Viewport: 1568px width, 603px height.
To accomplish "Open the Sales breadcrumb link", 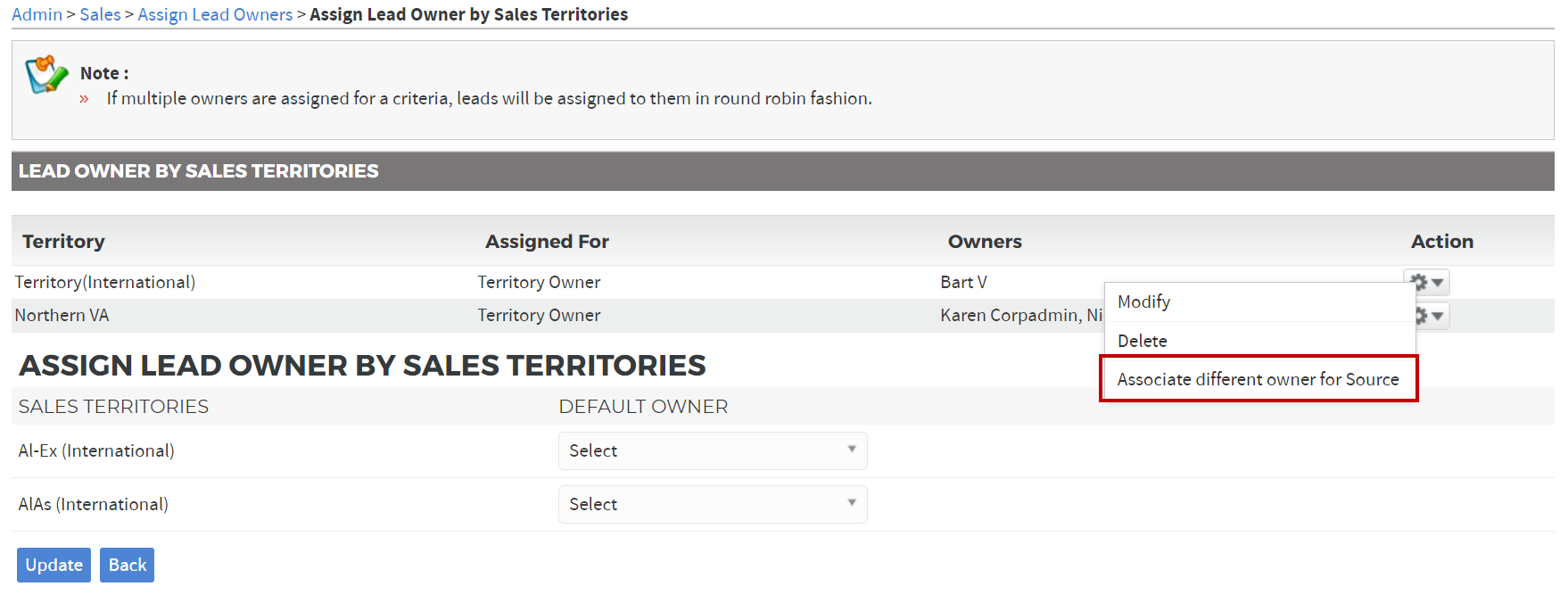I will click(100, 14).
